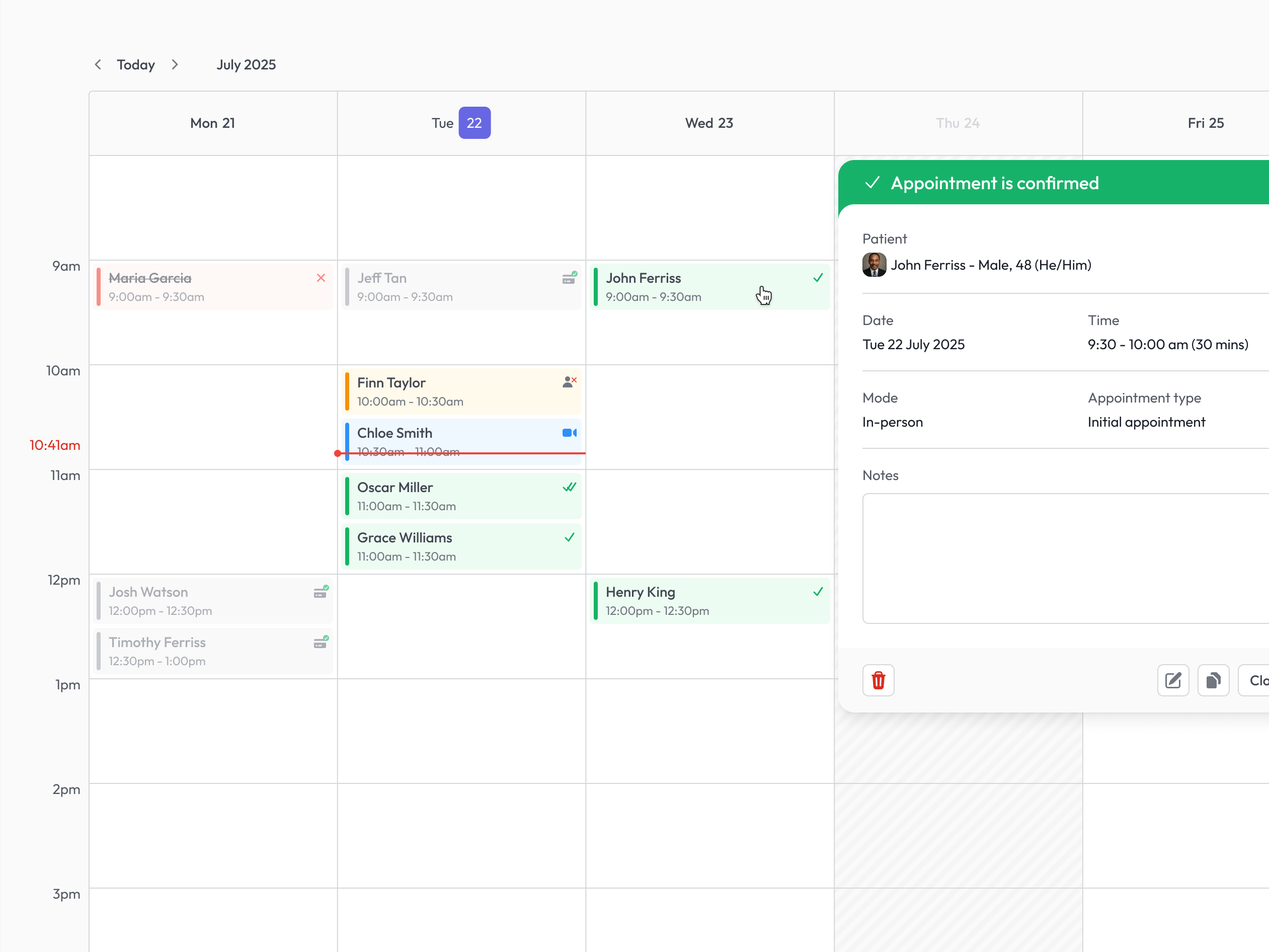Advance to next week with the right chevron
This screenshot has width=1269, height=952.
click(175, 64)
